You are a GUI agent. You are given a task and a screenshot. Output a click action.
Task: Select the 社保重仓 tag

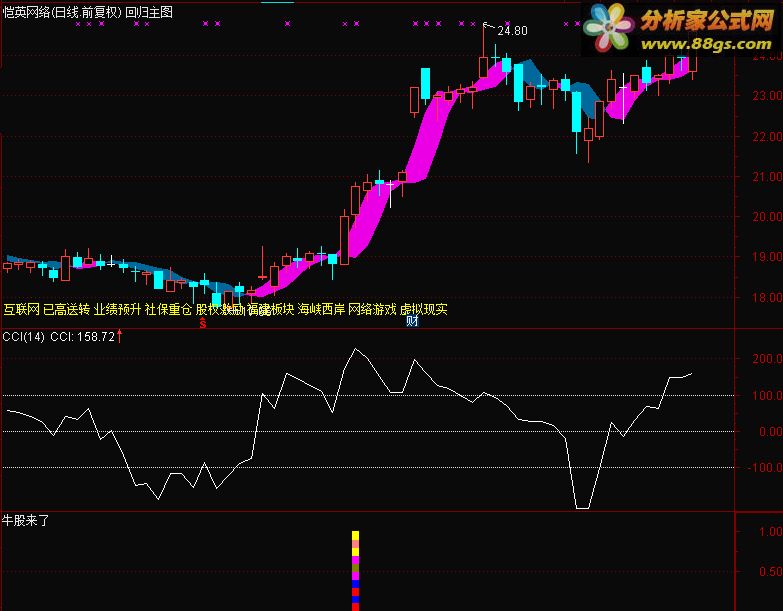168,309
